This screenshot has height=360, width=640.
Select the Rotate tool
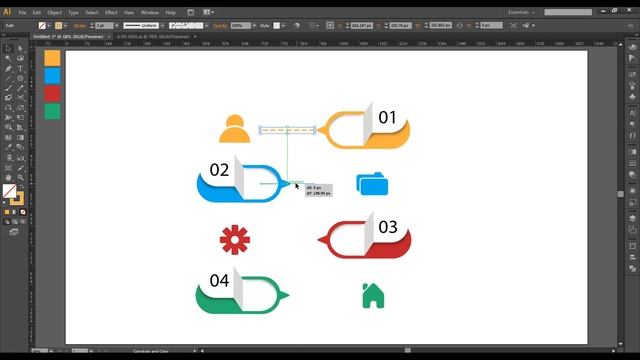(x=8, y=108)
